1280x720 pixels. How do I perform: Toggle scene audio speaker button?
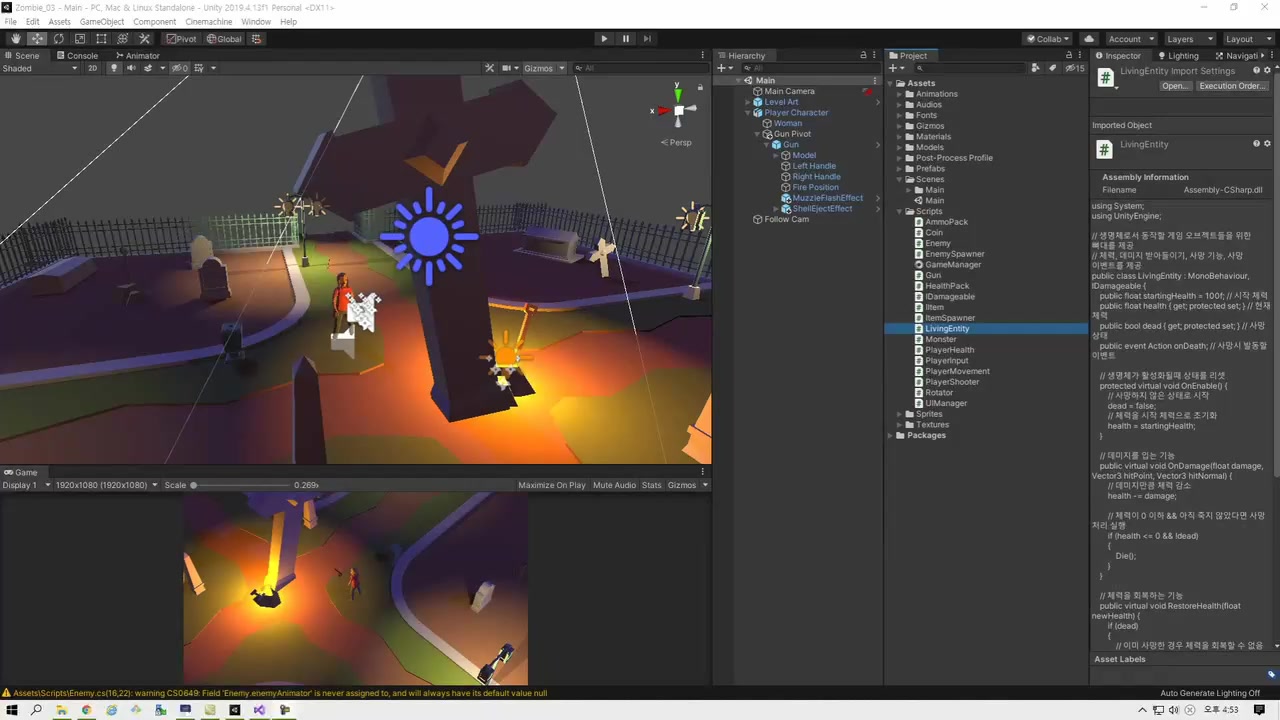coord(129,68)
